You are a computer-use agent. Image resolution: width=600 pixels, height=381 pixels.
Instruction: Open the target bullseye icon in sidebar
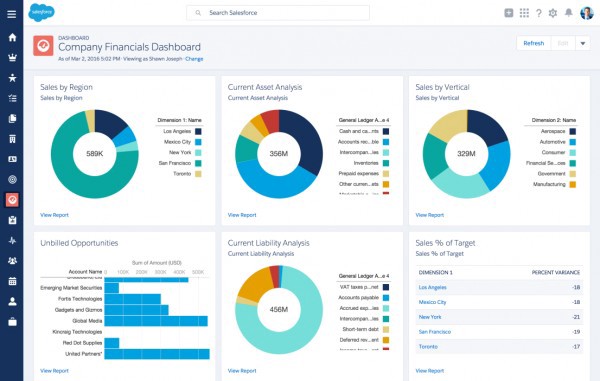12,179
